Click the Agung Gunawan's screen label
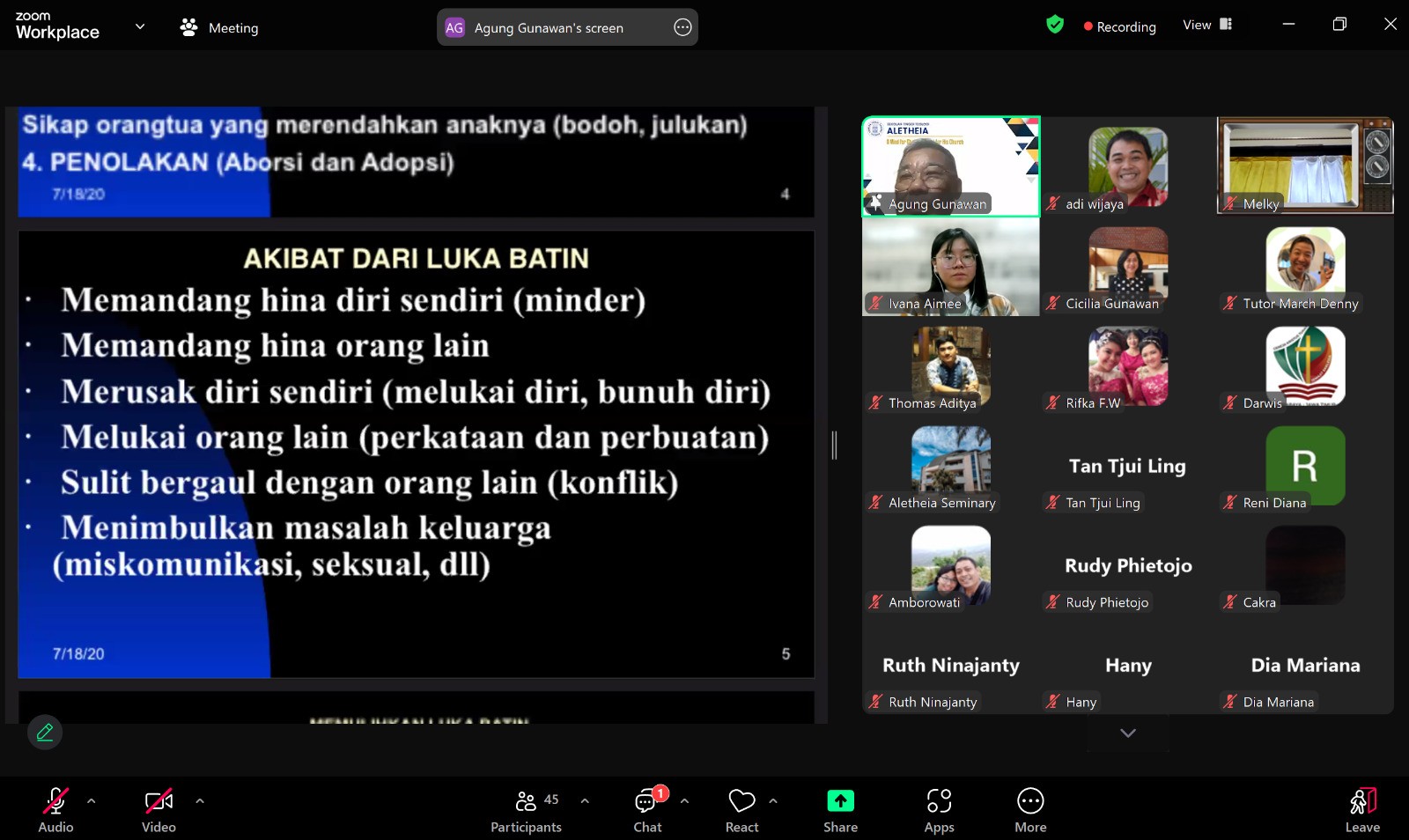 (549, 28)
